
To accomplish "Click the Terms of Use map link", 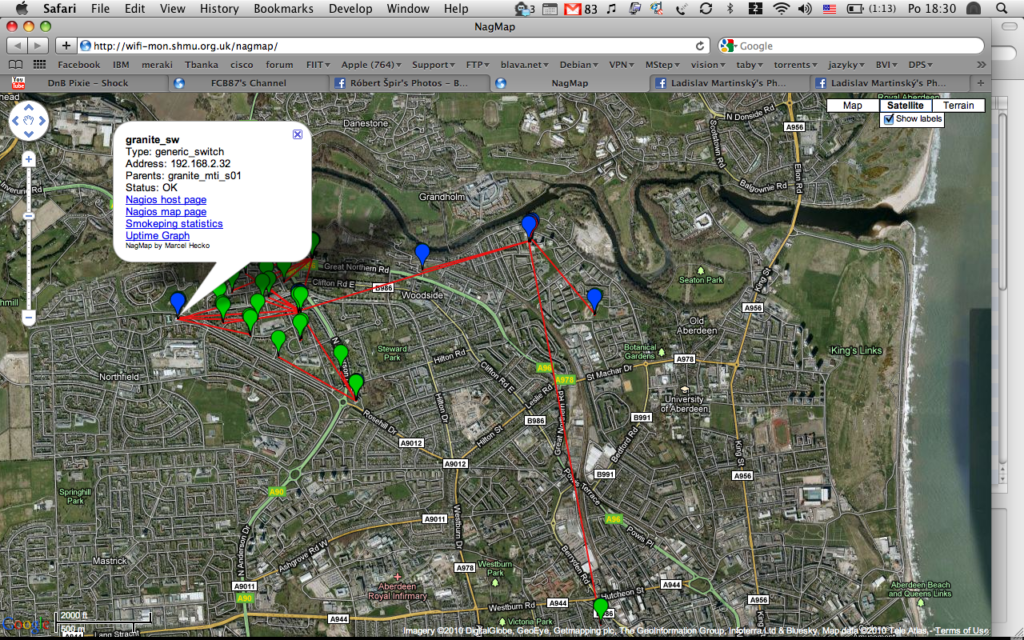I will [961, 631].
